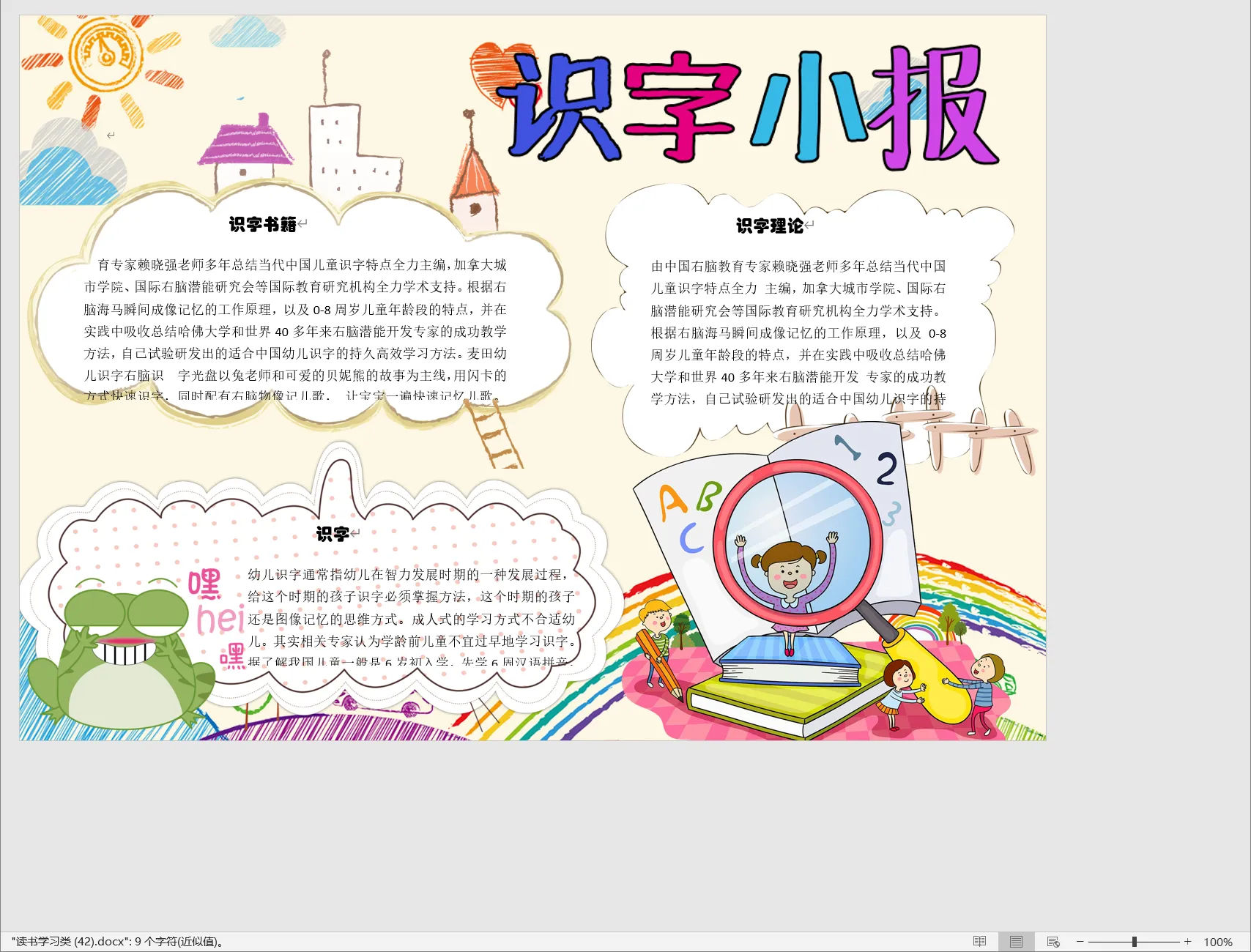Click inside the 识字理论 body paragraph

[798, 332]
